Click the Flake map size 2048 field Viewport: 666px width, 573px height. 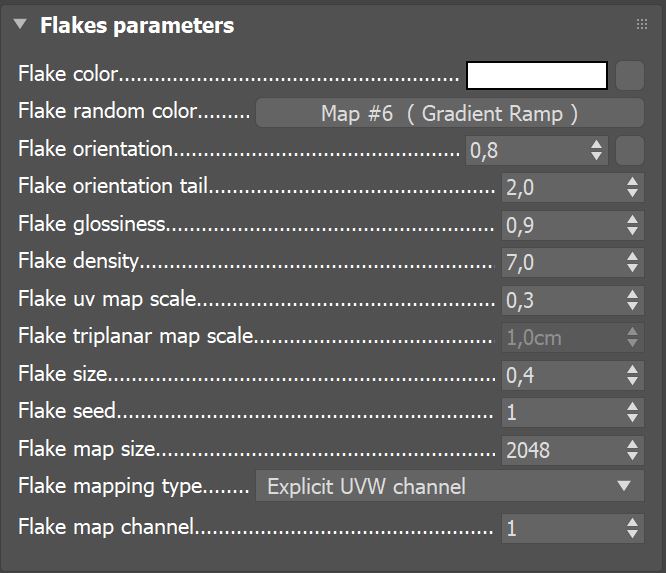(x=561, y=450)
